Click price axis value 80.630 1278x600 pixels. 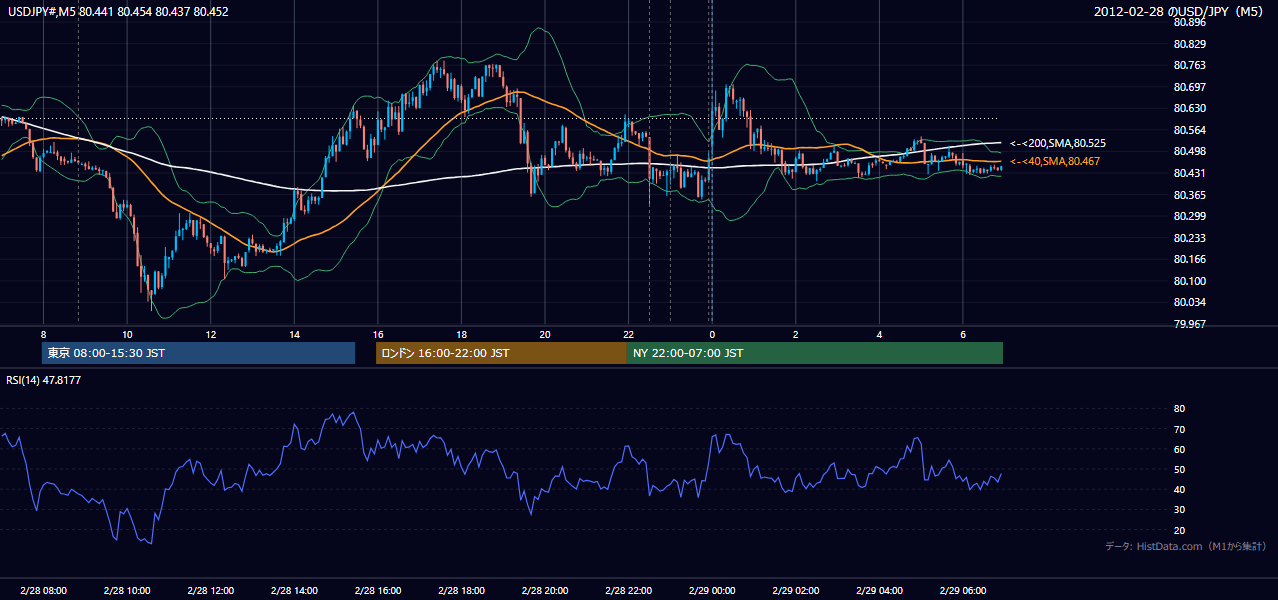click(1190, 109)
